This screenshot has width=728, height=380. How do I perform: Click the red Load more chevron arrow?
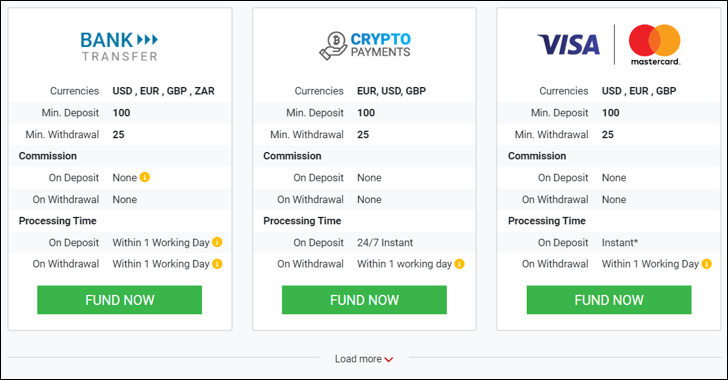click(389, 360)
